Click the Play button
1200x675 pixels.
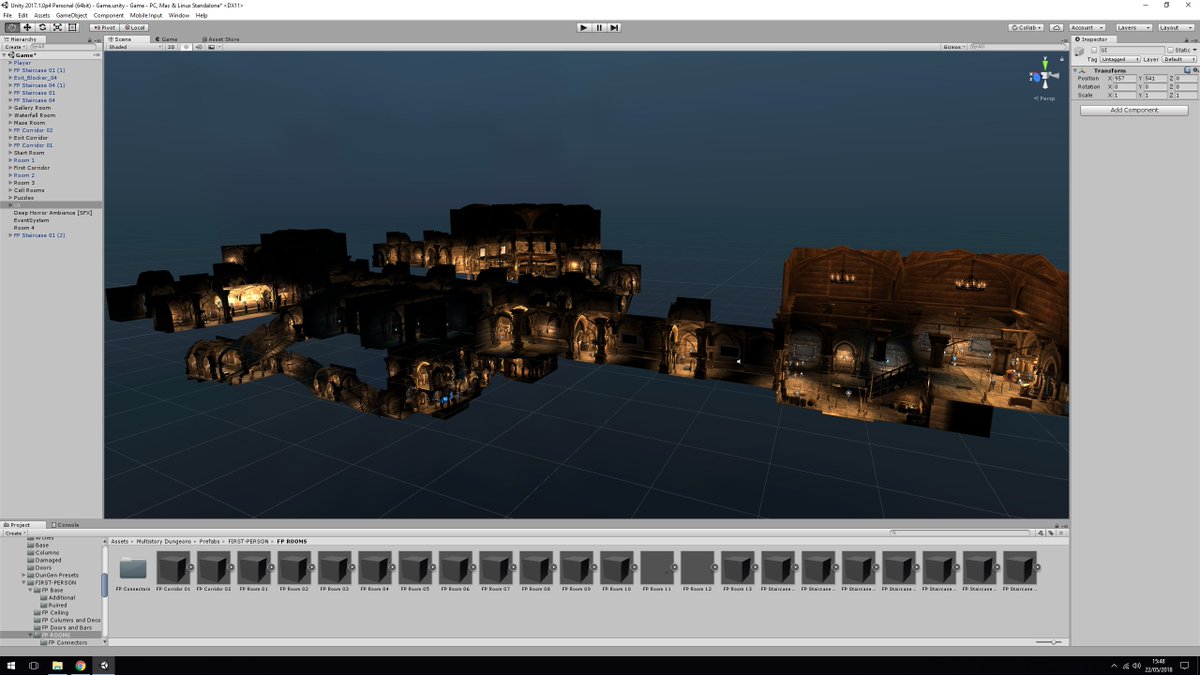584,27
